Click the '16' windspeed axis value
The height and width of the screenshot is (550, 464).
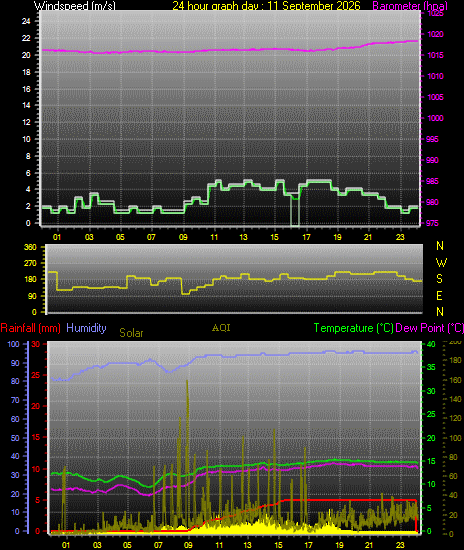coord(26,89)
